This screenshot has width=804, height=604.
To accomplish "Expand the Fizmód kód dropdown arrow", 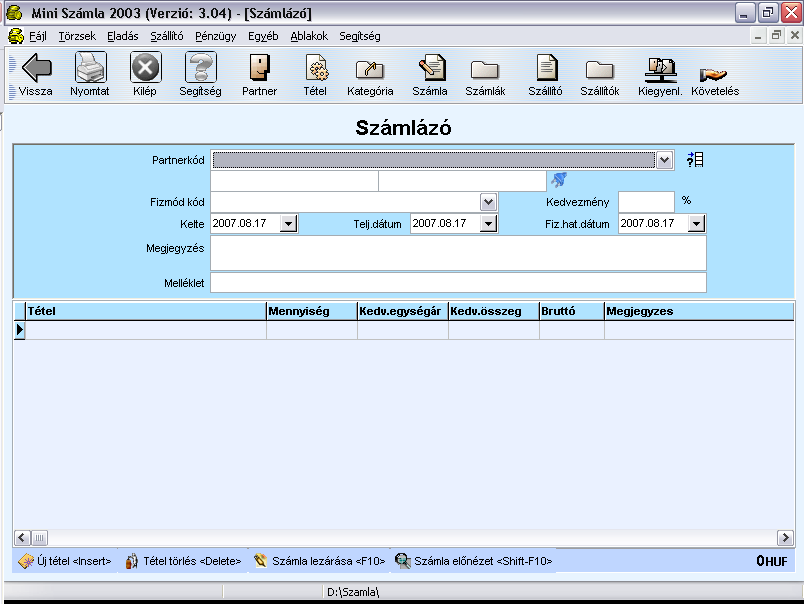I will (489, 202).
